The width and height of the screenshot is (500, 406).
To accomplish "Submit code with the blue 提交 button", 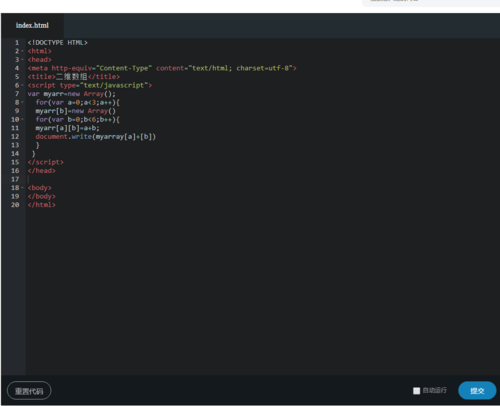I will pyautogui.click(x=477, y=391).
